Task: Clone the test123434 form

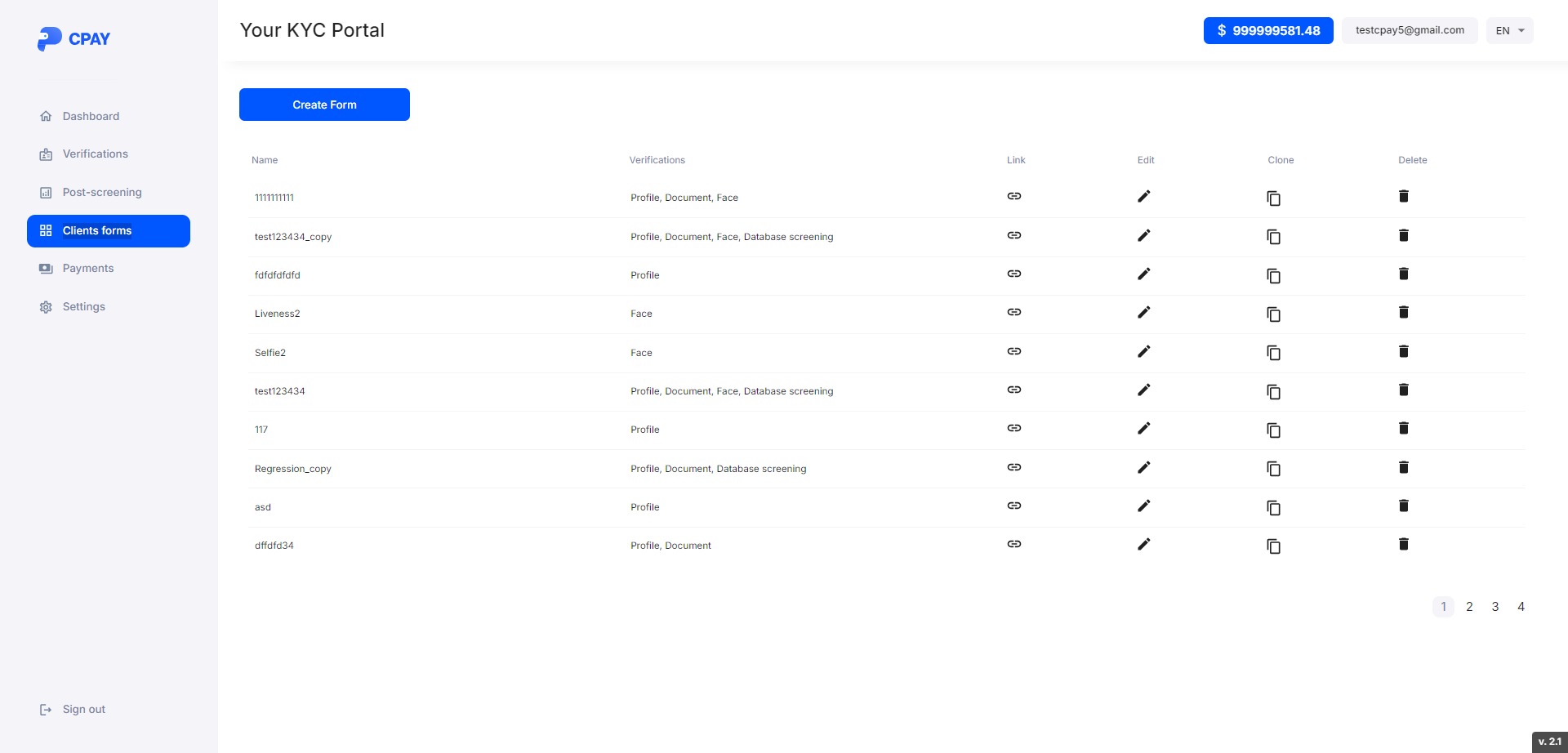Action: click(x=1273, y=392)
